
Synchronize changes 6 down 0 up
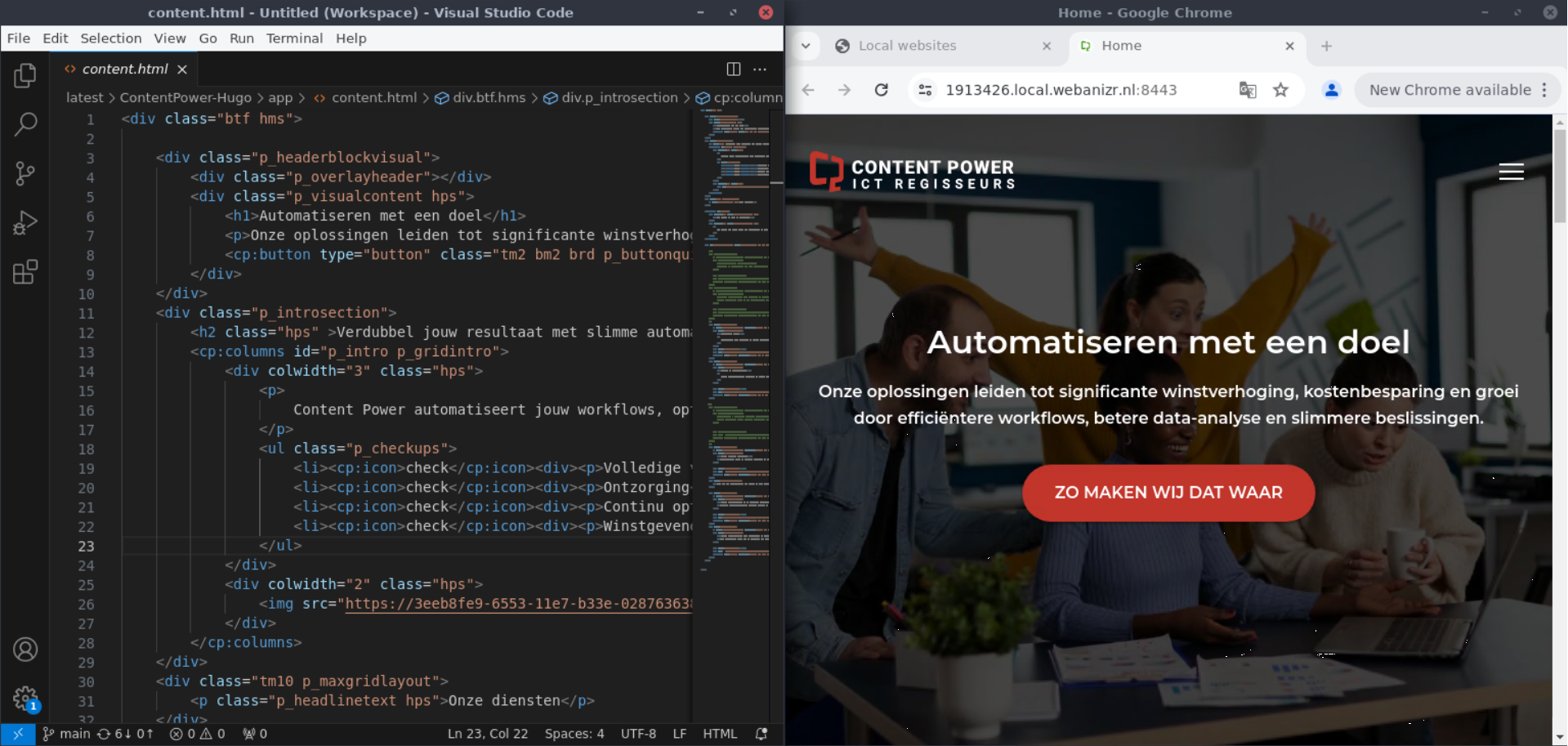(x=125, y=734)
